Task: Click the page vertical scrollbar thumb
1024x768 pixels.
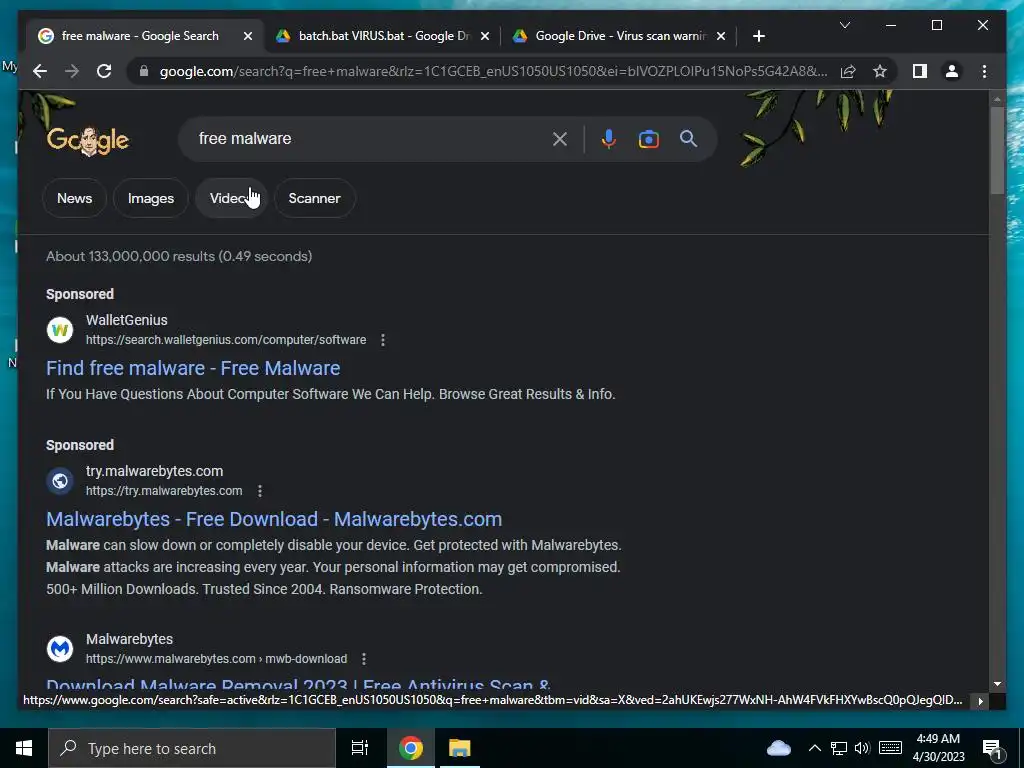Action: [x=997, y=149]
